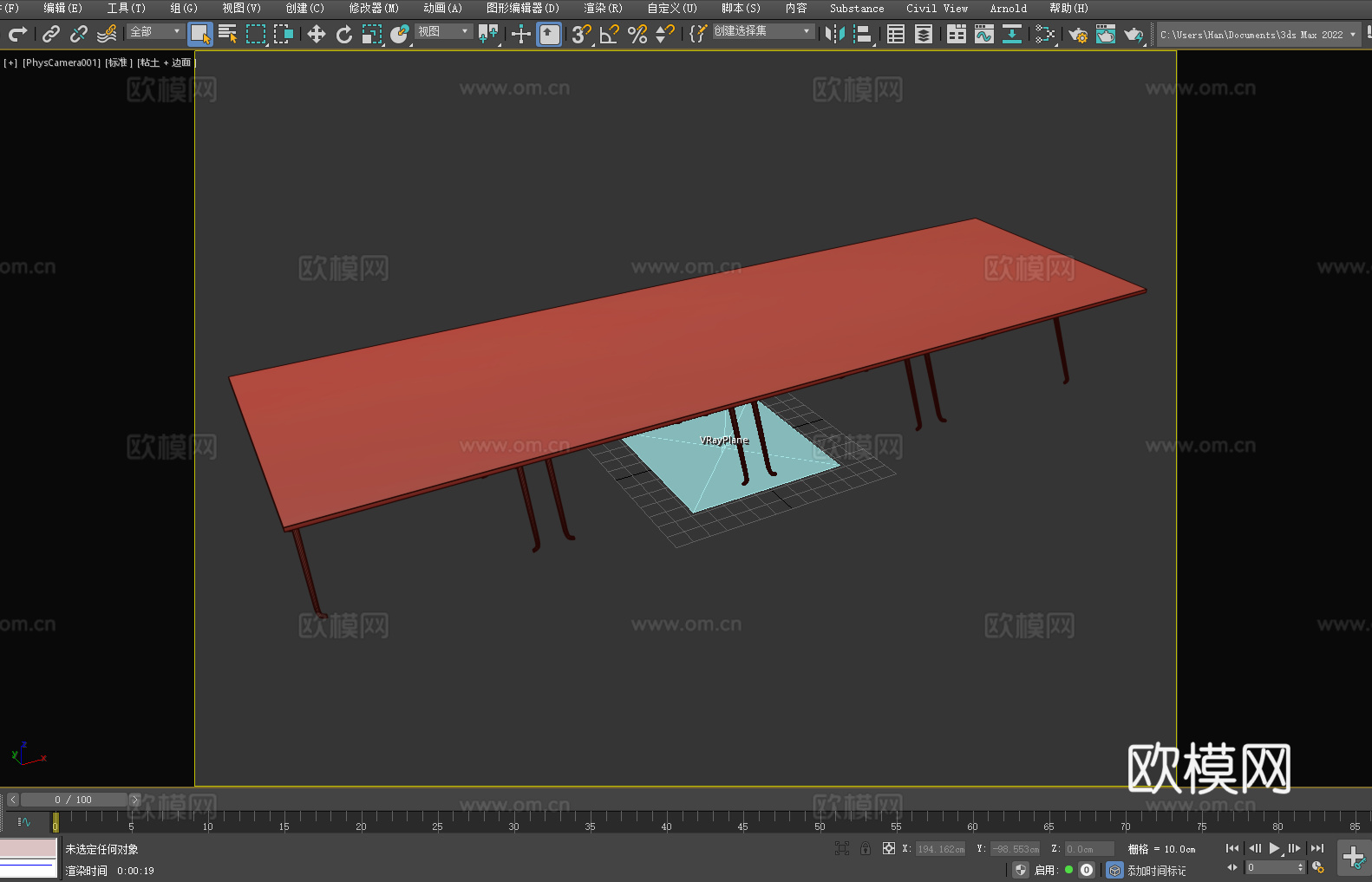
Task: Select the Bind to Space Warp tool
Action: (x=107, y=34)
